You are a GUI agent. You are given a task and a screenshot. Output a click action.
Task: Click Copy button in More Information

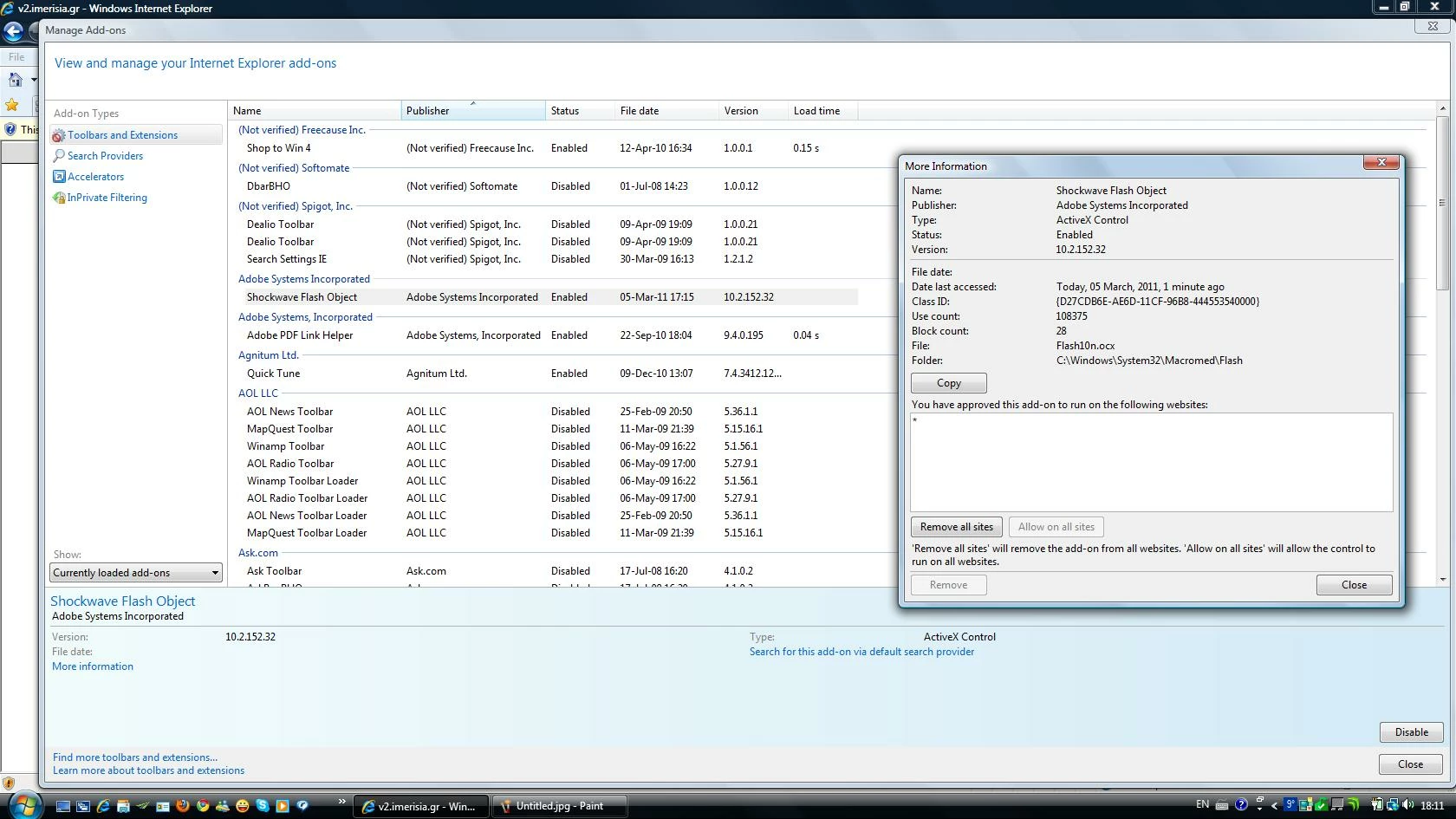tap(949, 383)
